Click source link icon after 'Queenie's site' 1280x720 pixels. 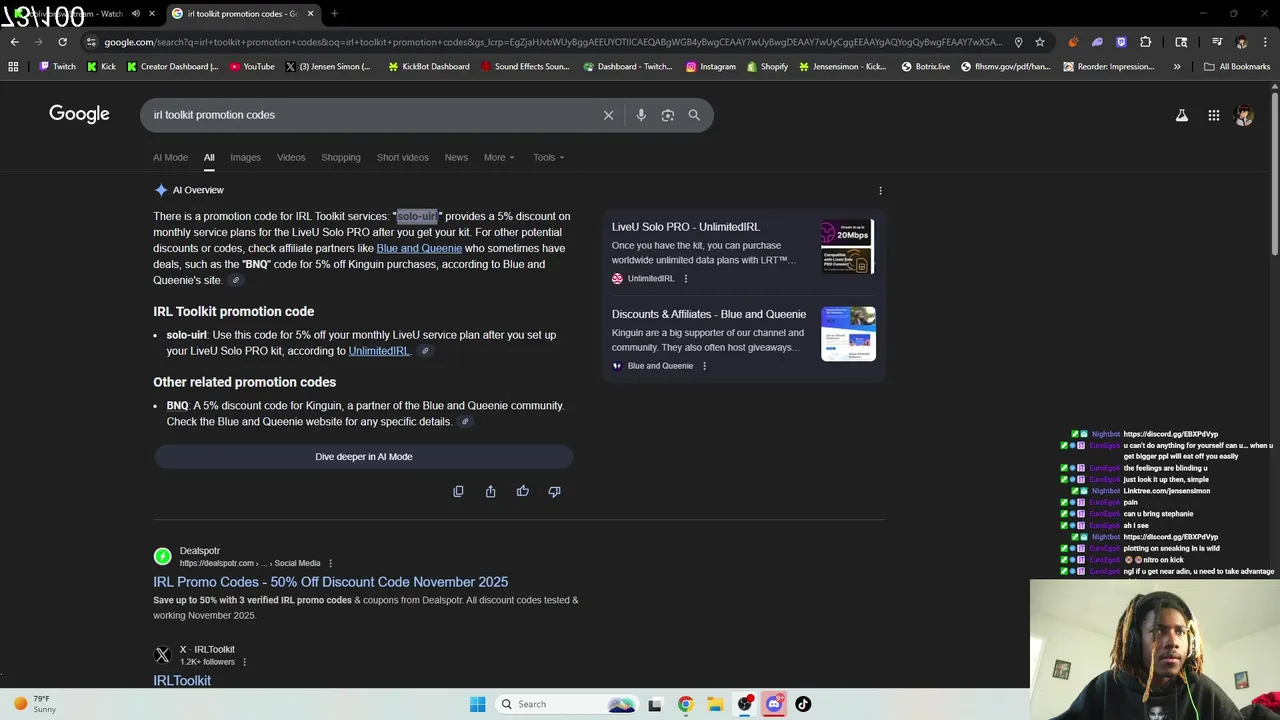236,281
